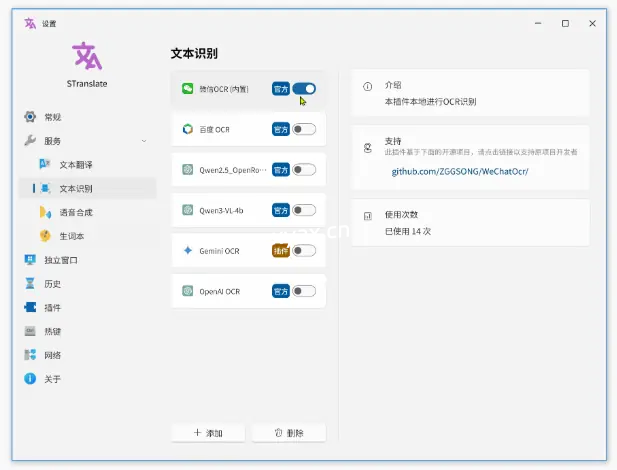
Task: Click the WeChat OCR service icon
Action: (x=187, y=89)
